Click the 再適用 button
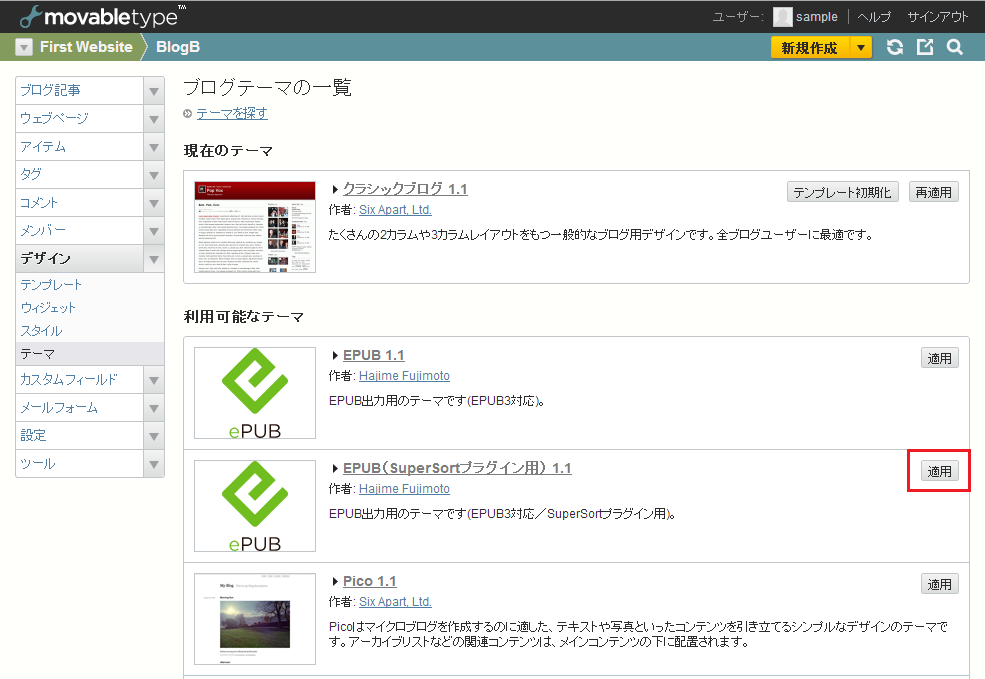Image resolution: width=985 pixels, height=679 pixels. tap(933, 192)
